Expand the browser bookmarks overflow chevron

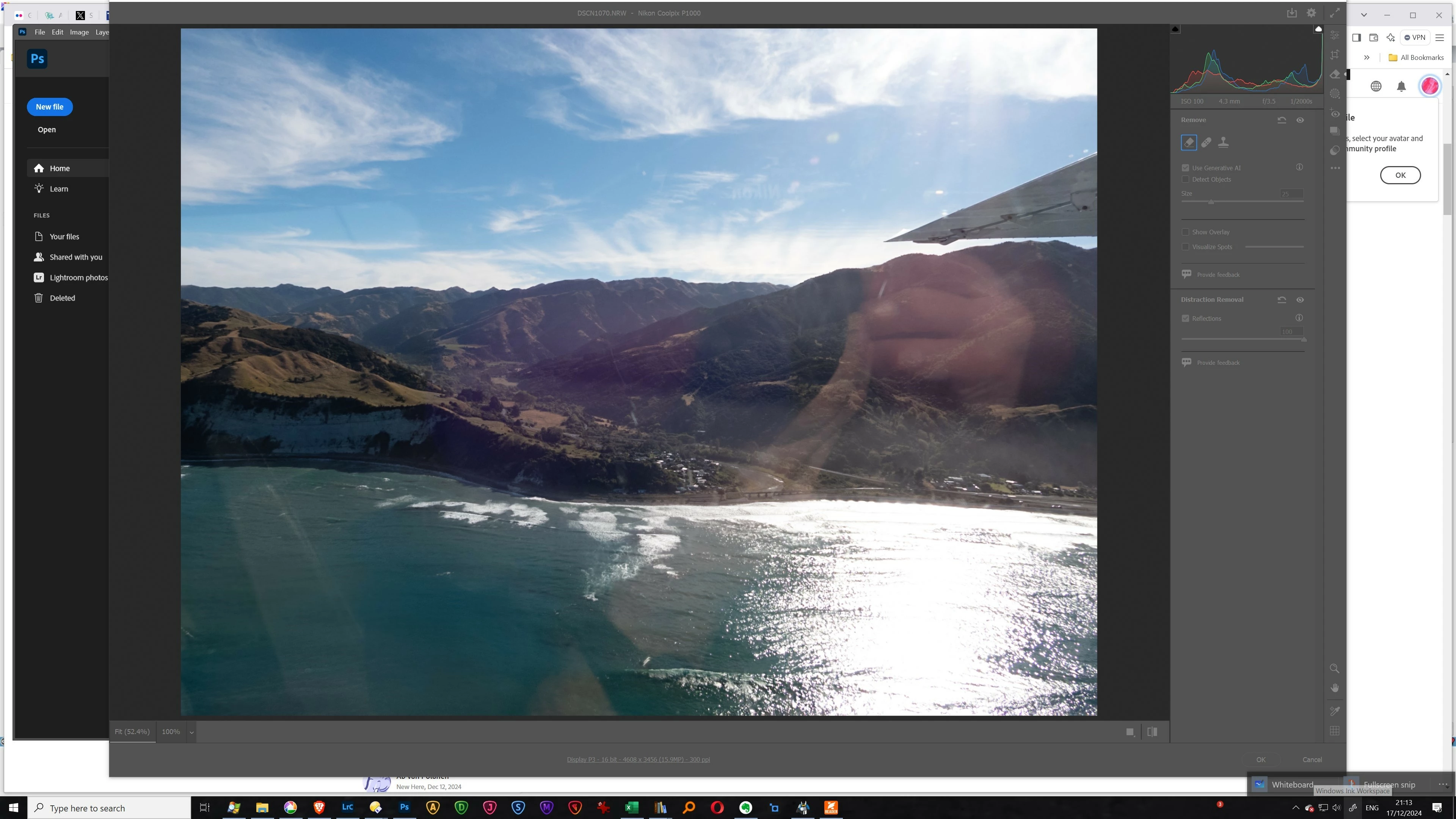1367,57
